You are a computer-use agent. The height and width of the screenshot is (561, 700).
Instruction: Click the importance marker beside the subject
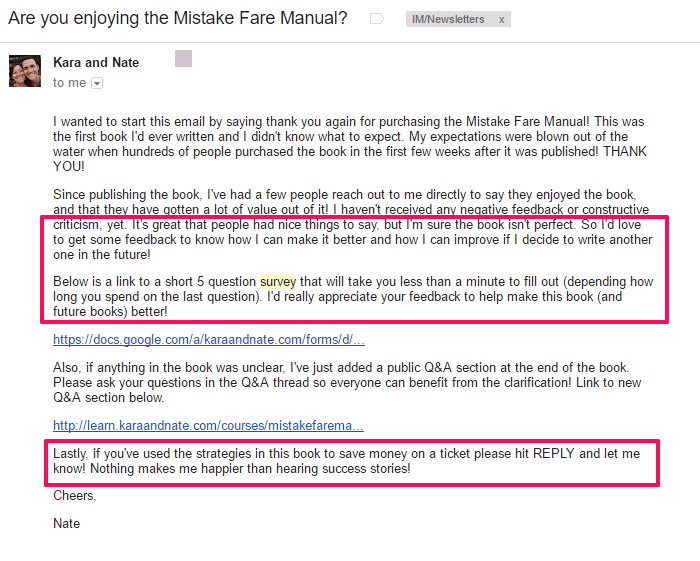[377, 19]
